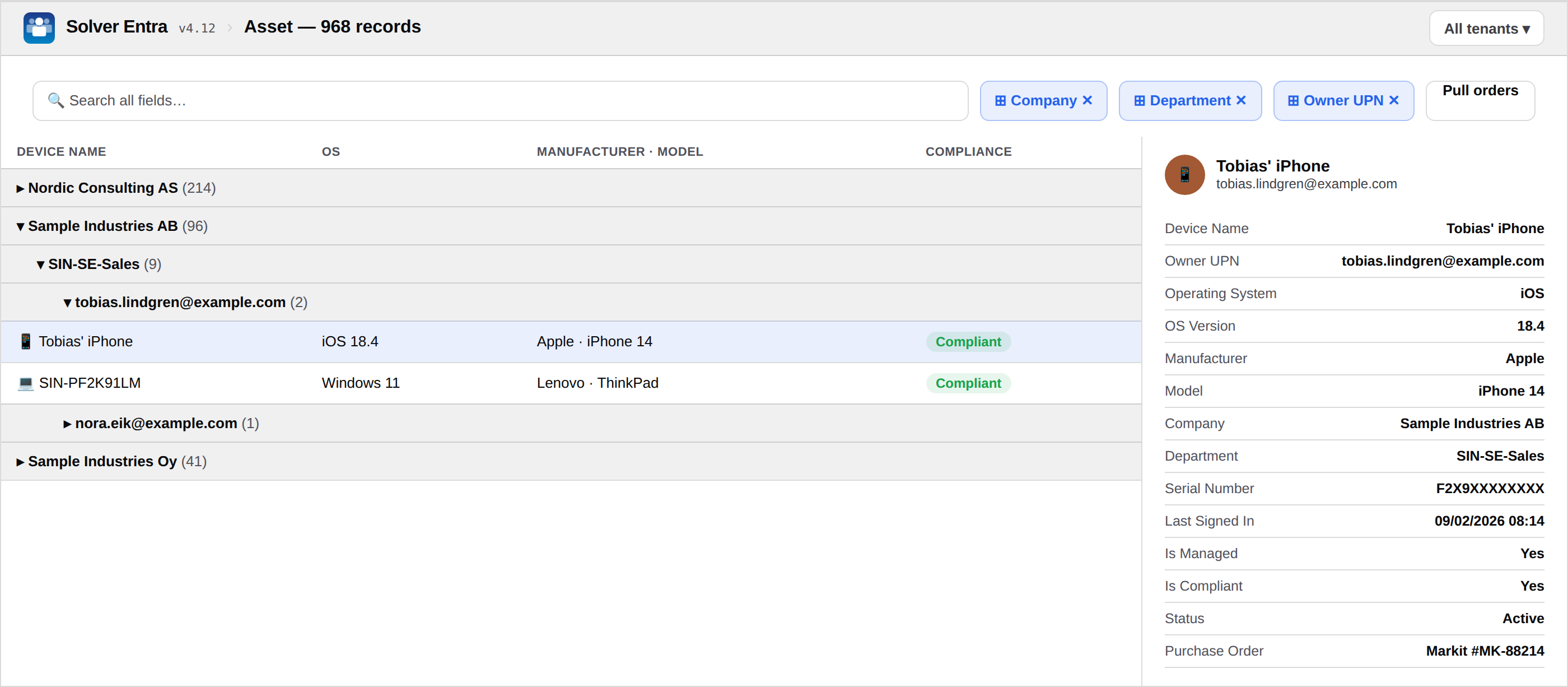Collapse the SIN-SE-Sales department group
Screen dimensions: 1568x687
[40, 264]
